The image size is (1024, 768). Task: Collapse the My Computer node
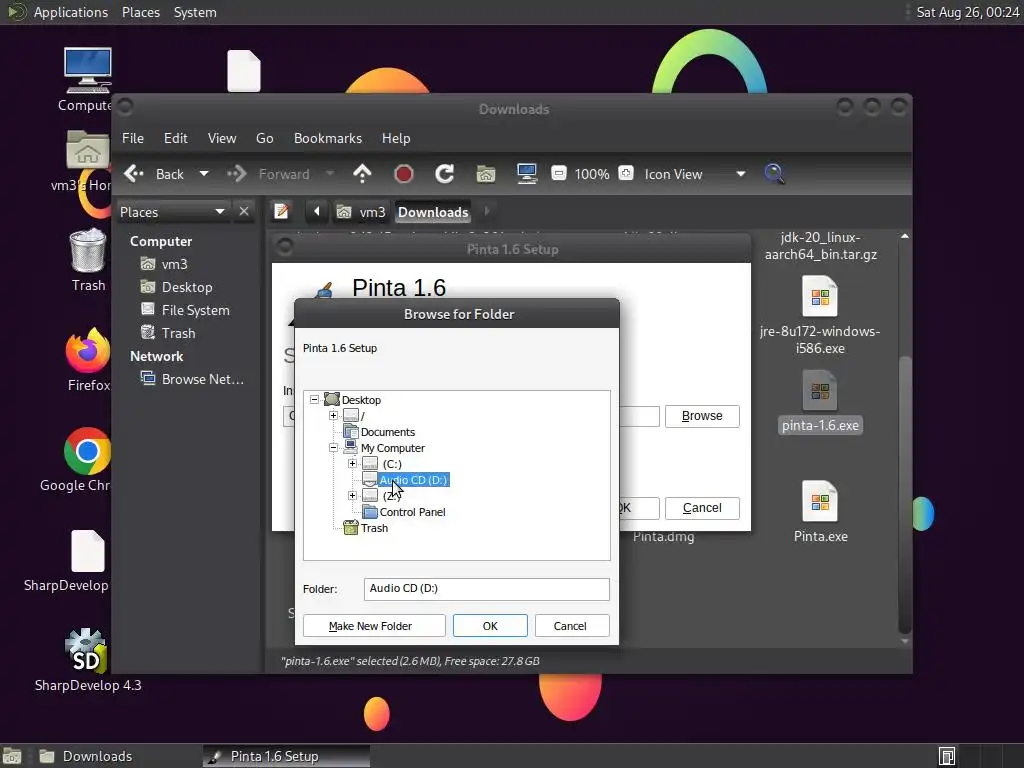(x=333, y=447)
